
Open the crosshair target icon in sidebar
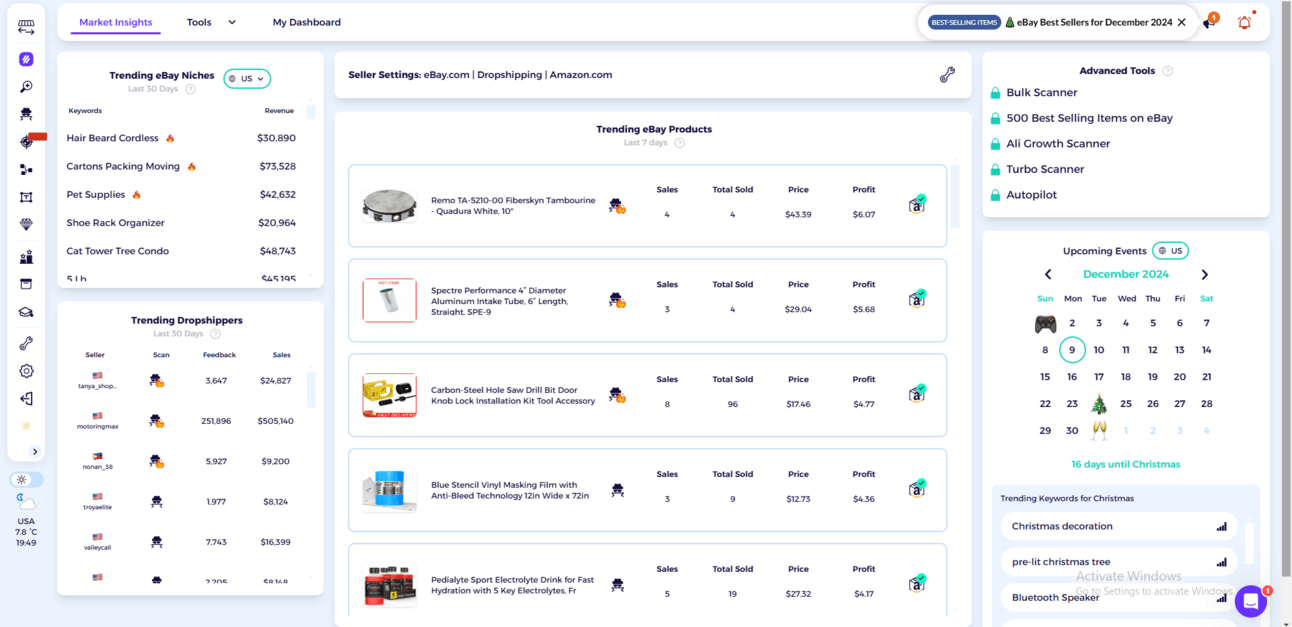pyautogui.click(x=26, y=142)
